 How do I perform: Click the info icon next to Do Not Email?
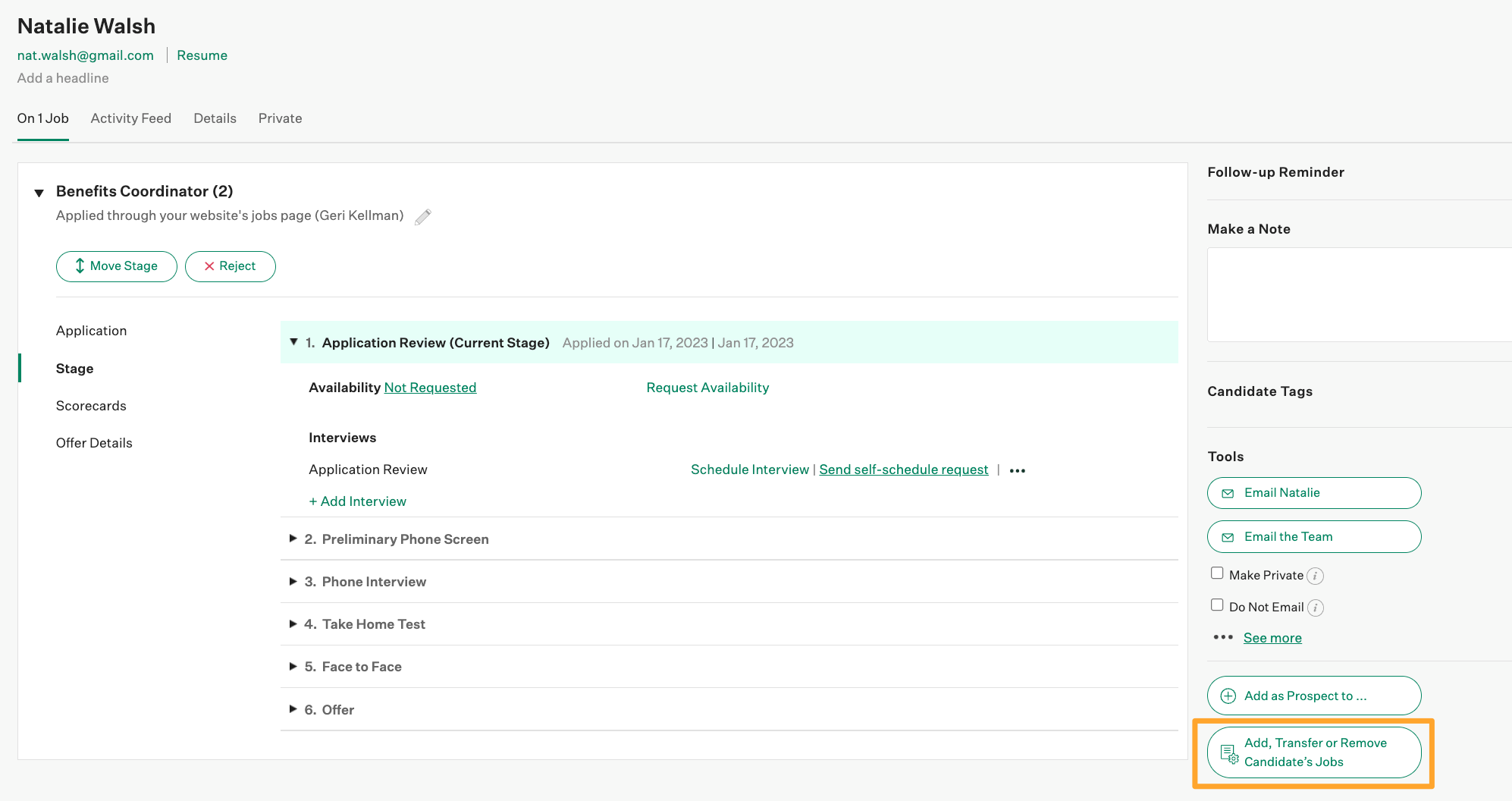tap(1316, 608)
